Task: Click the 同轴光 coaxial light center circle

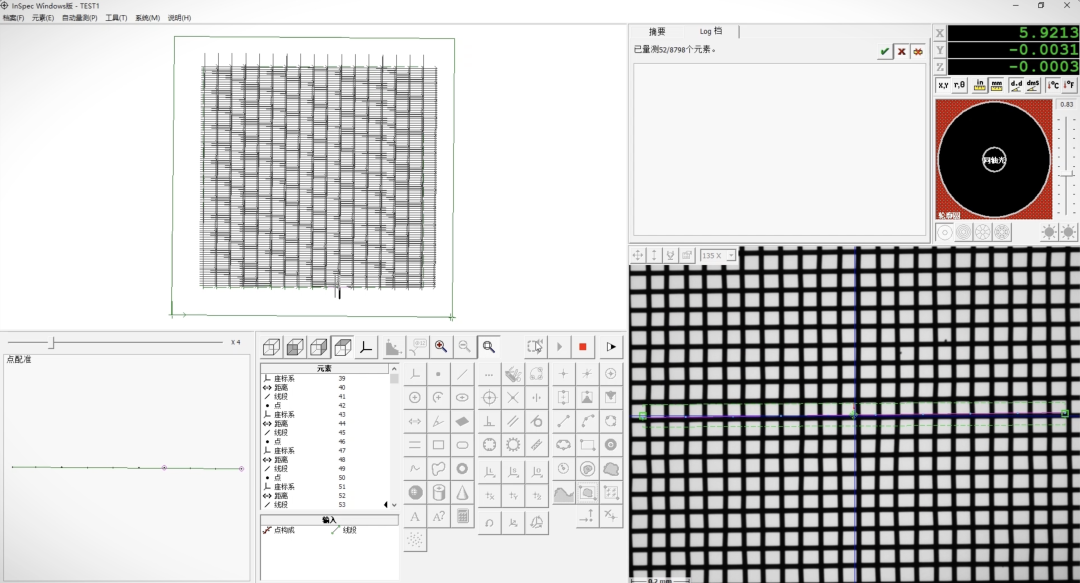Action: pos(994,160)
